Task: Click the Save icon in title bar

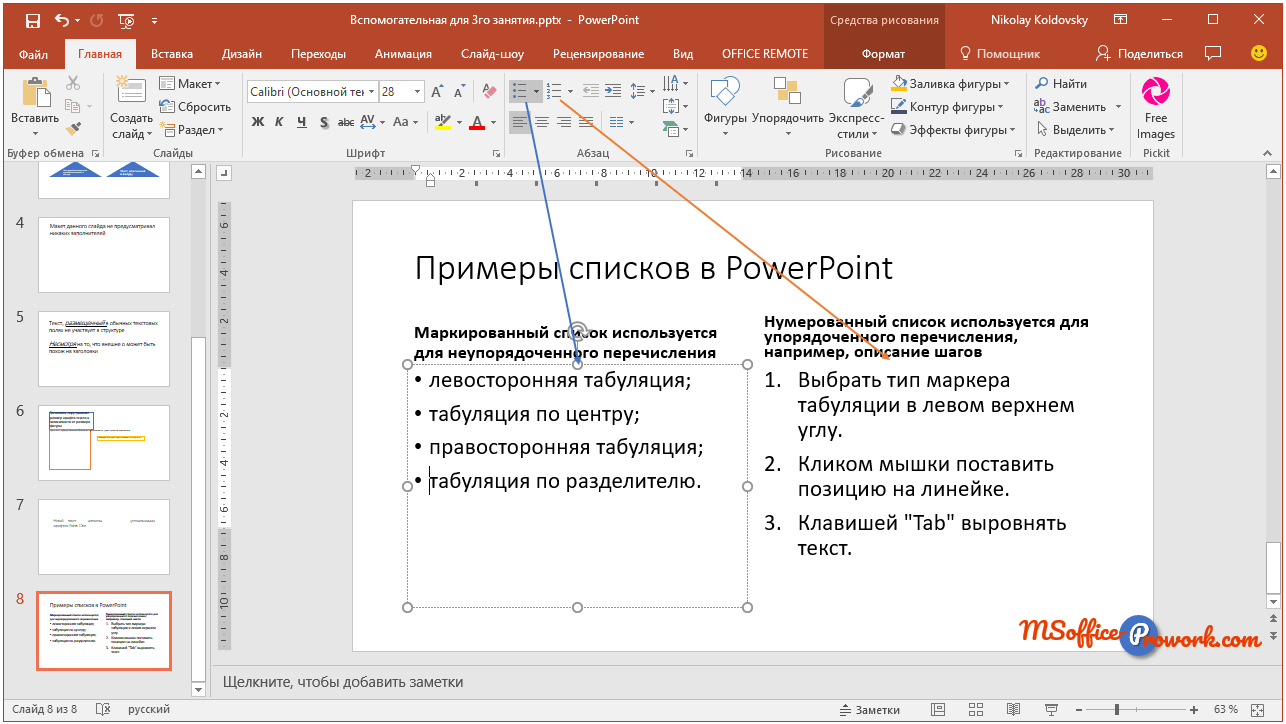Action: 33,19
